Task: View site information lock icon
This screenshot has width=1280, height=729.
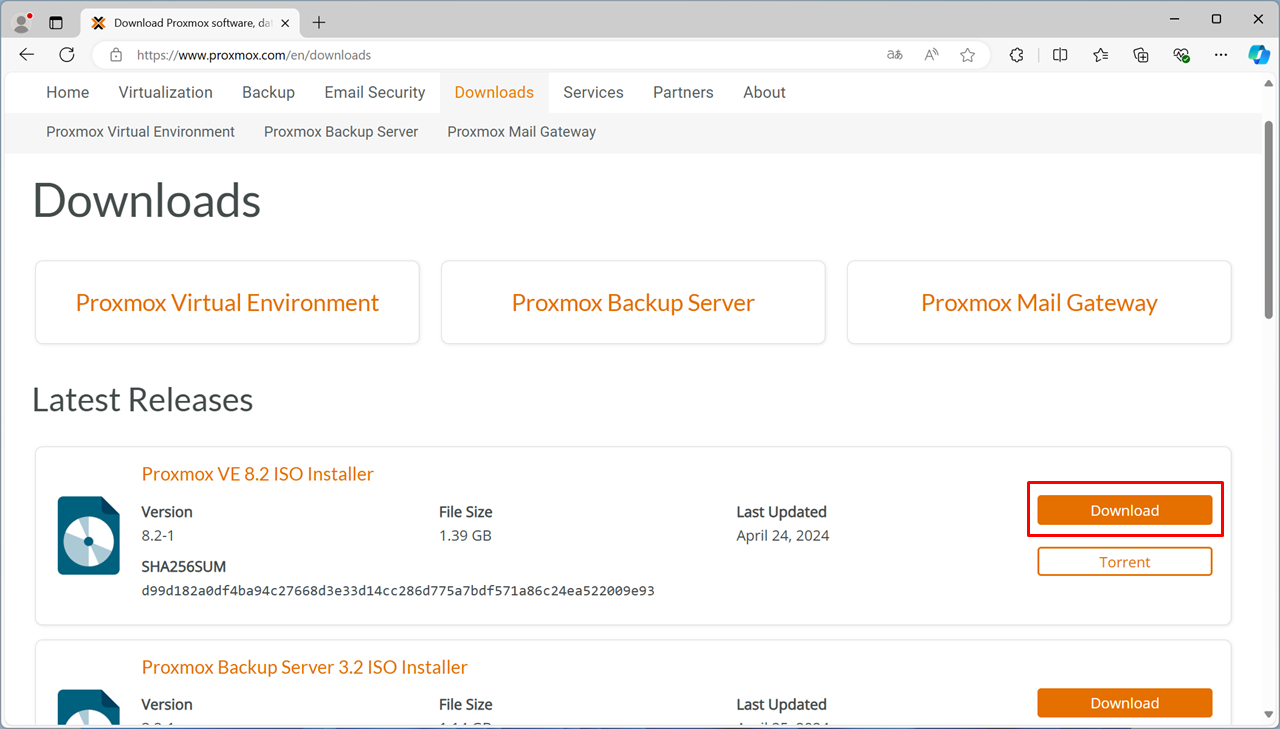Action: (116, 55)
